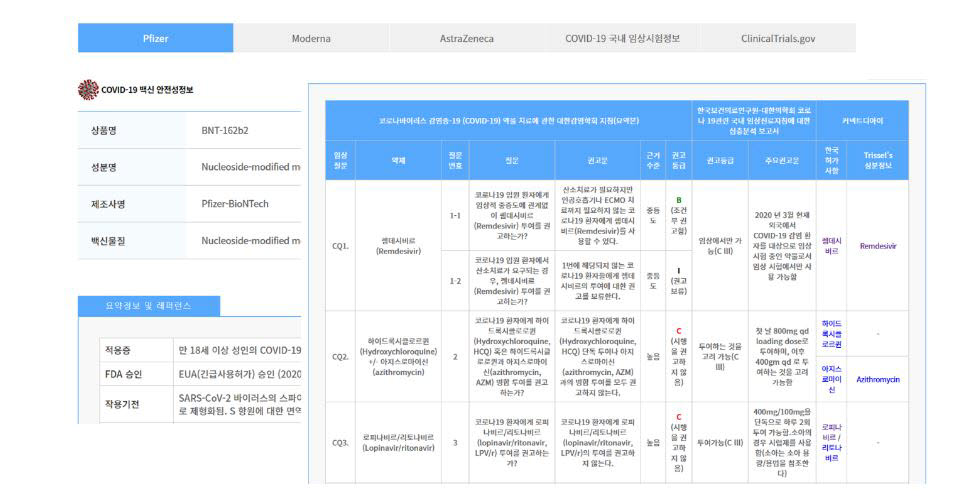
Task: Open the COVID-19 국내 임상시험정보 tab
Action: point(622,38)
